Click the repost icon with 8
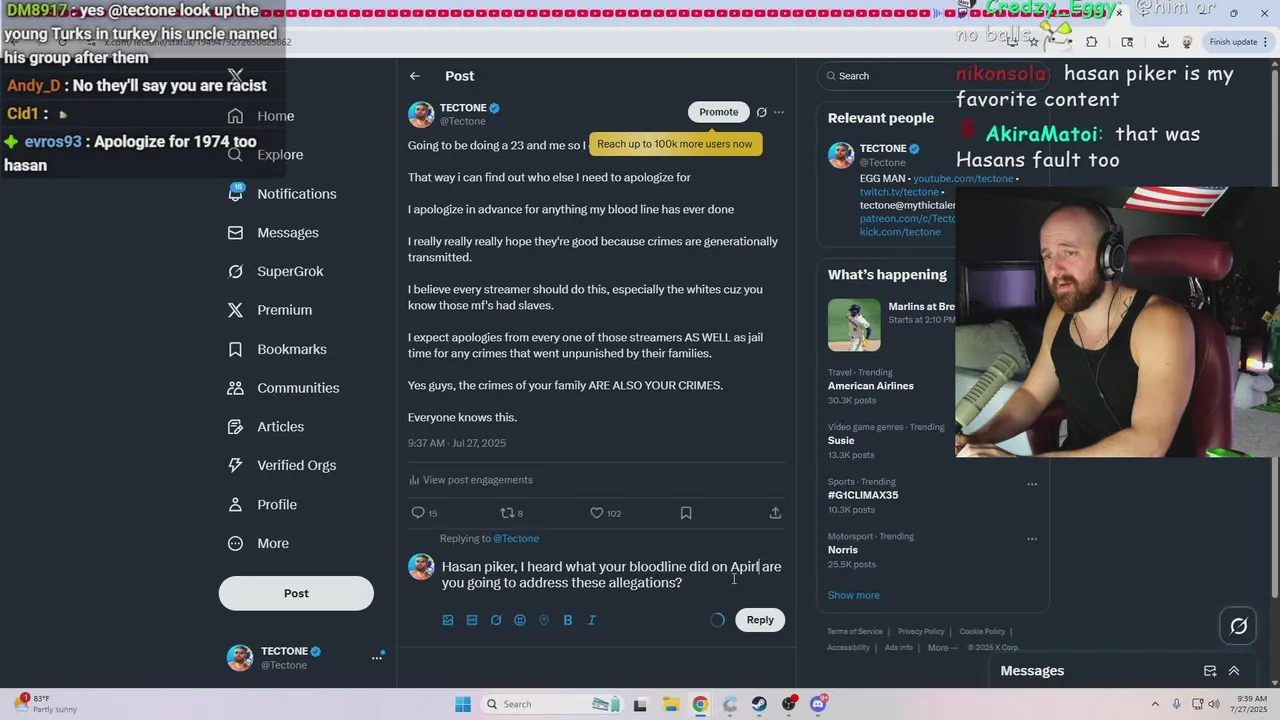The width and height of the screenshot is (1280, 720). pos(507,513)
